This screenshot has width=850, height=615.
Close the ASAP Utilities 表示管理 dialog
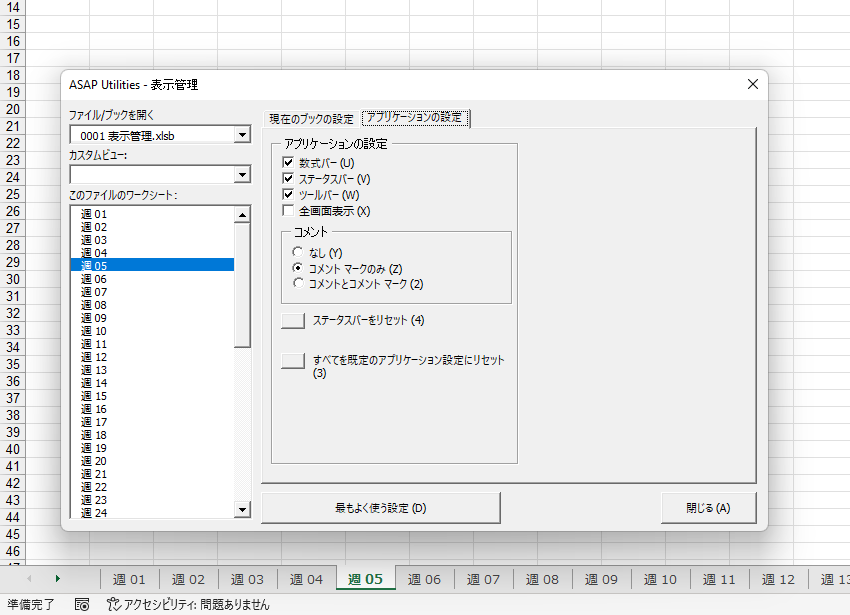pos(753,84)
